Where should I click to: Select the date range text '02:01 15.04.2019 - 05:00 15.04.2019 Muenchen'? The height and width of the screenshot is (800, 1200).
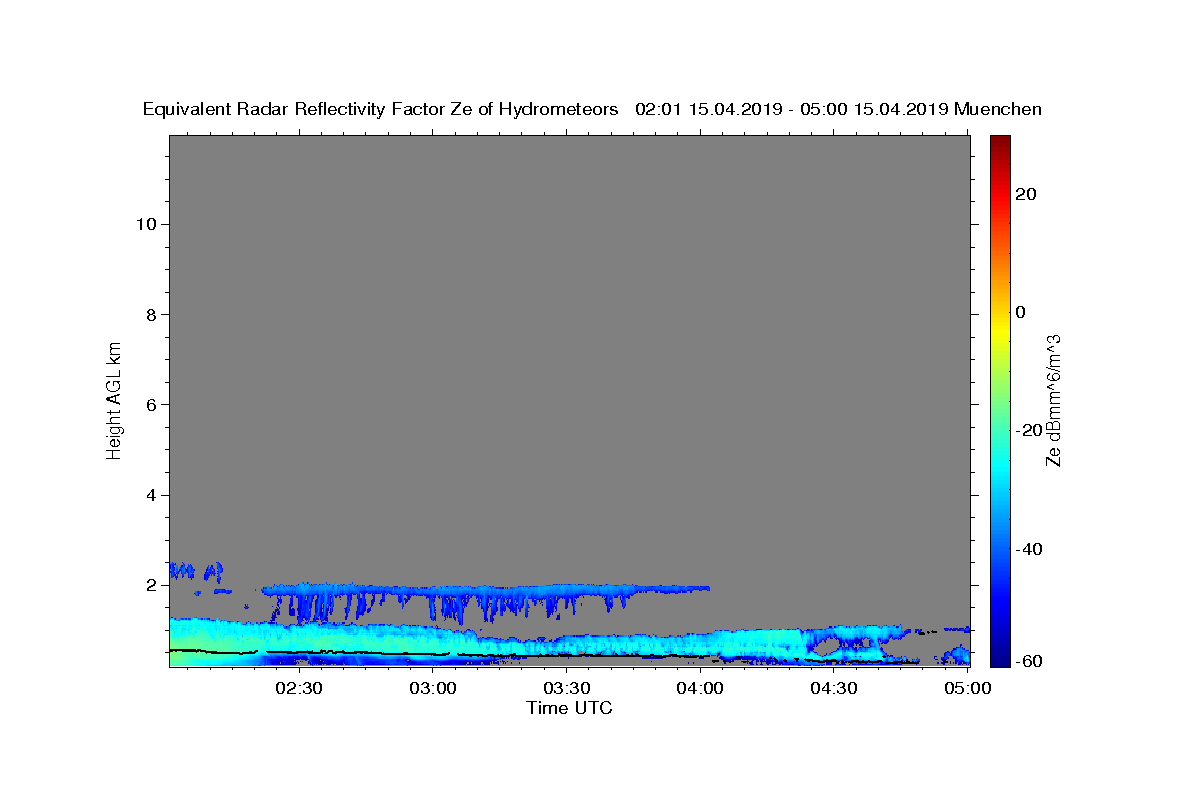tap(839, 109)
